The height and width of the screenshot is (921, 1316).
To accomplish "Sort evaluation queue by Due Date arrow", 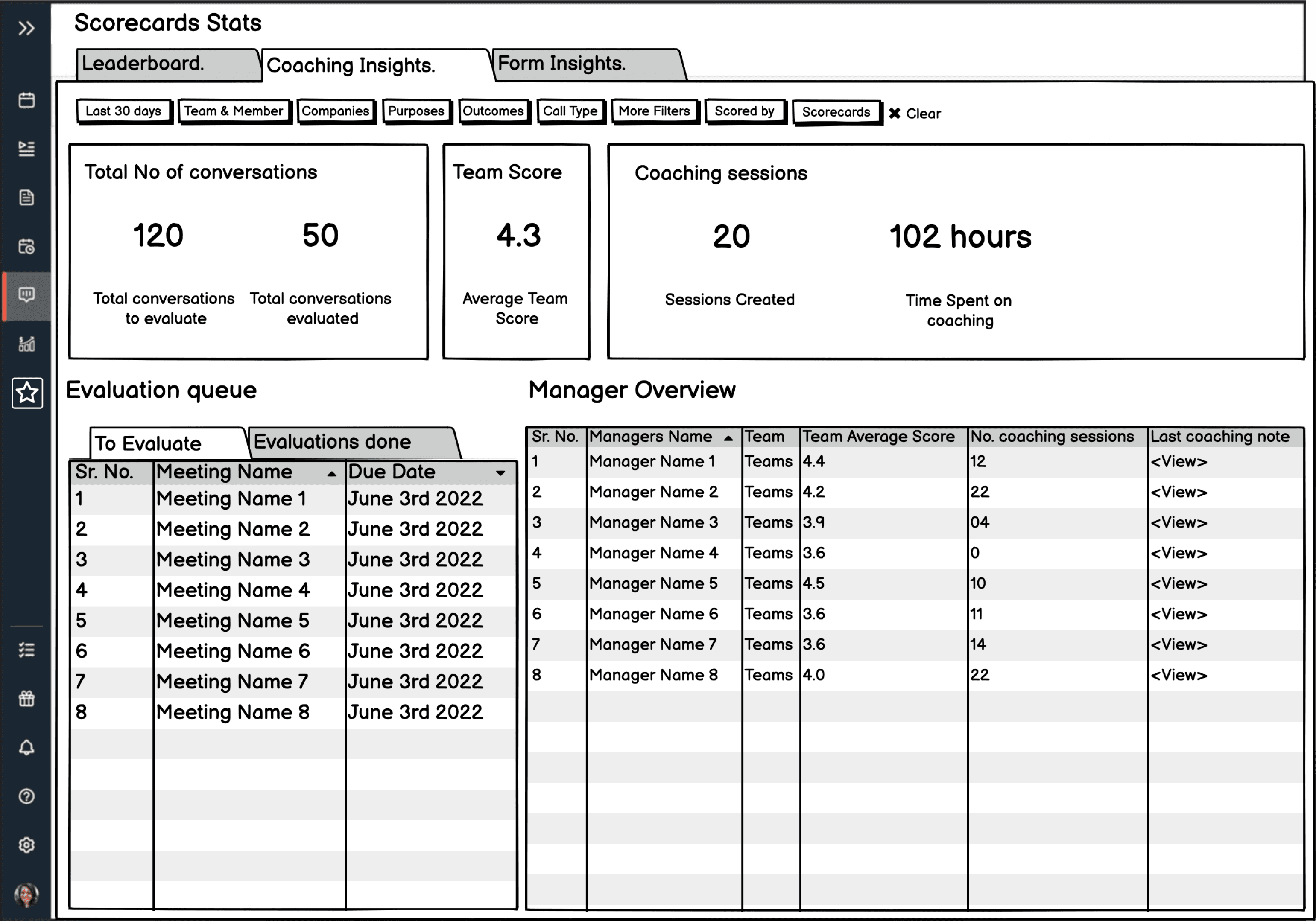I will coord(500,473).
